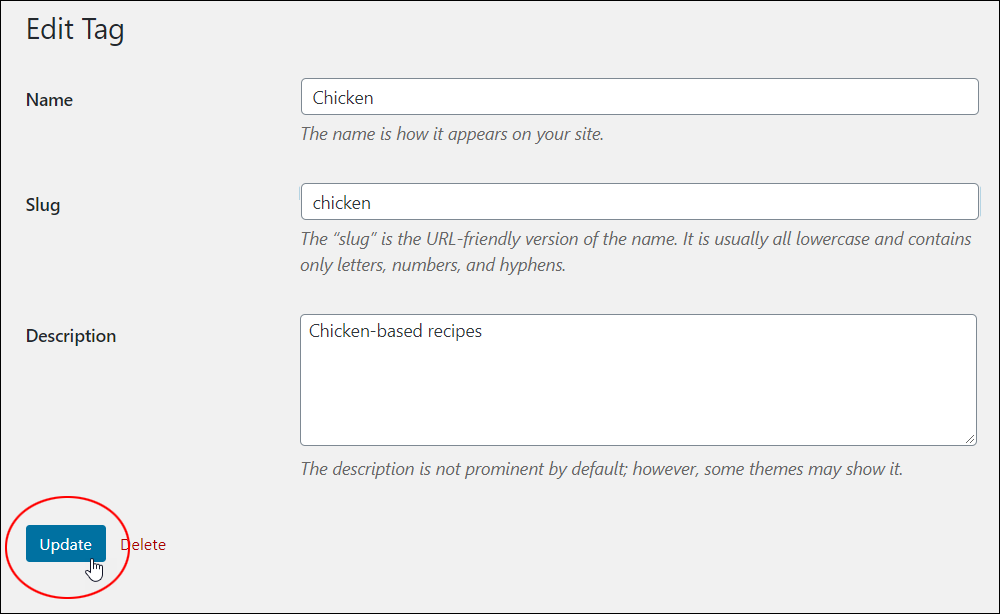Screen dimensions: 1000x614
Task: Grab the Description textarea resize handle
Action: tap(969, 439)
